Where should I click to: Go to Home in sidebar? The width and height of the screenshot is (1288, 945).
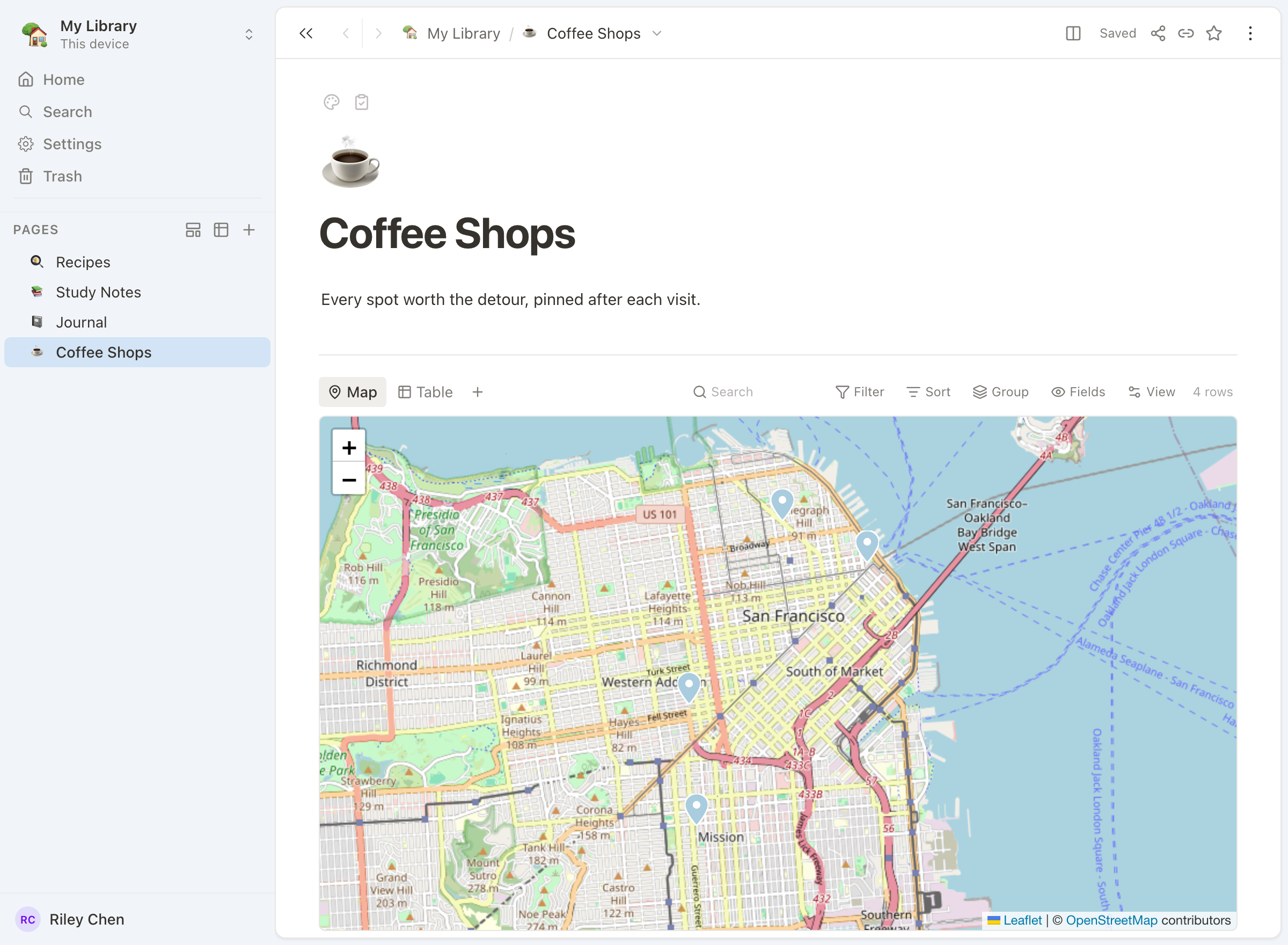point(137,79)
